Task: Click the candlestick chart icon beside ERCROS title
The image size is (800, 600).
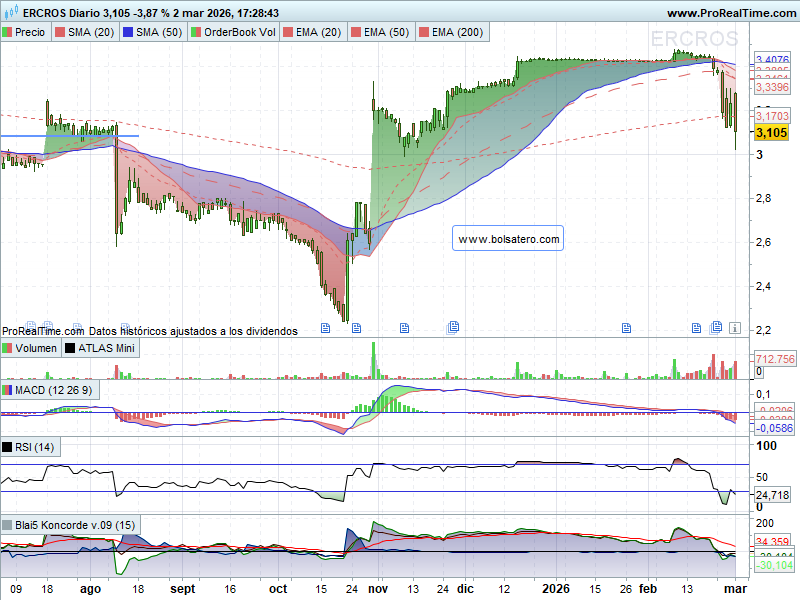Action: 8,13
